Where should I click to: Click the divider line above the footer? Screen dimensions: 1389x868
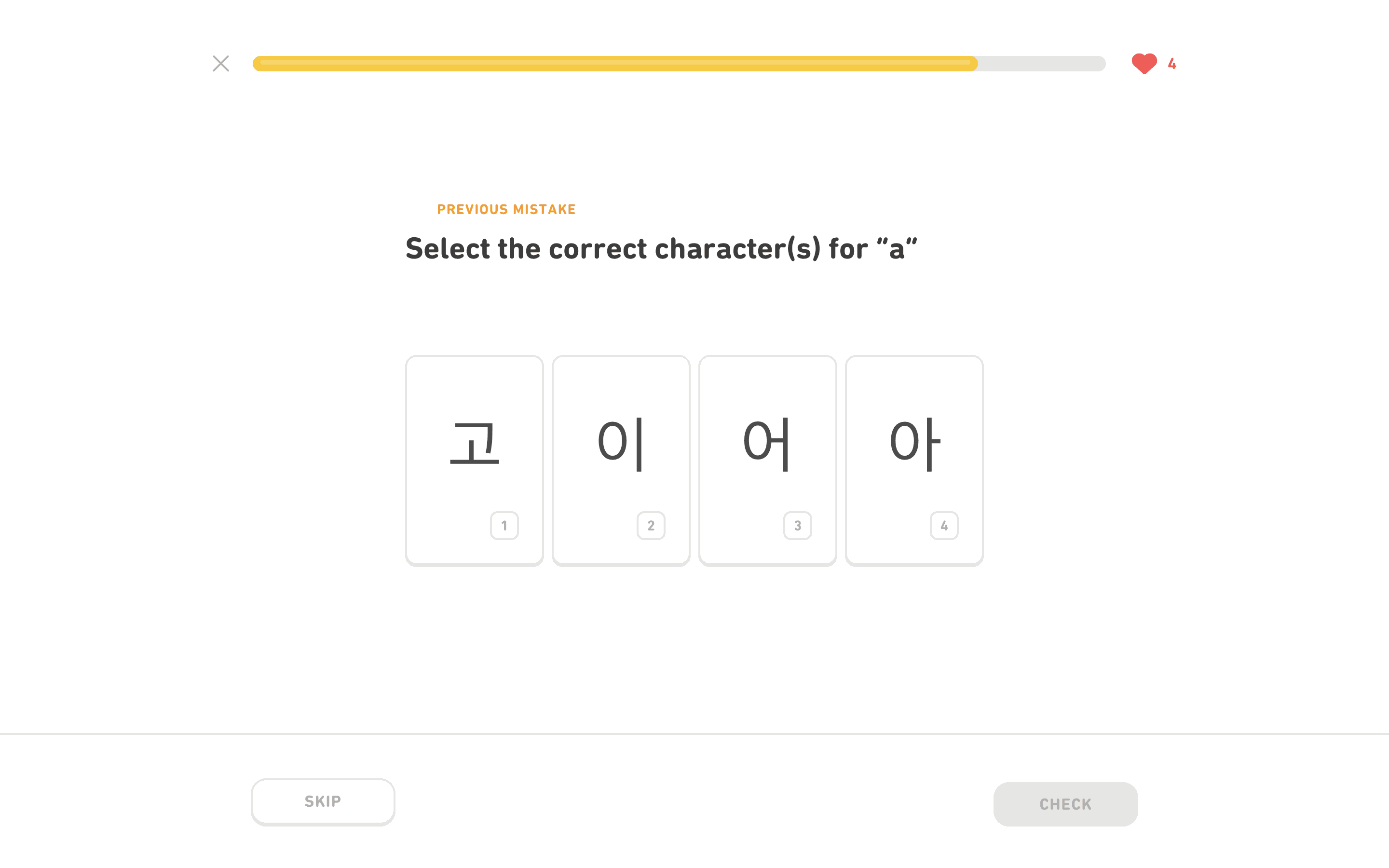click(694, 733)
